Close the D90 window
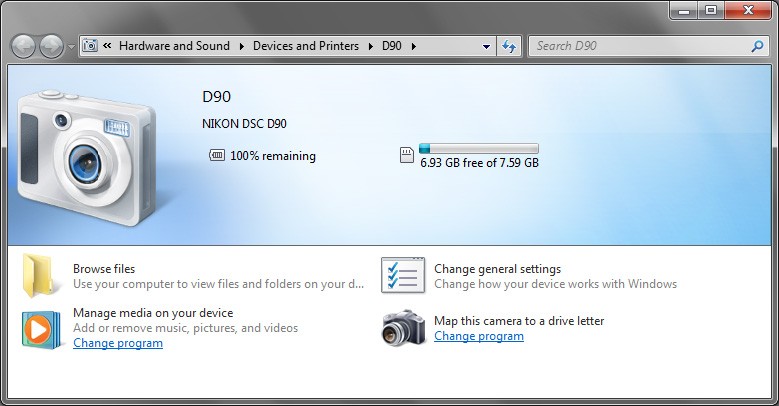The height and width of the screenshot is (406, 779). (748, 10)
